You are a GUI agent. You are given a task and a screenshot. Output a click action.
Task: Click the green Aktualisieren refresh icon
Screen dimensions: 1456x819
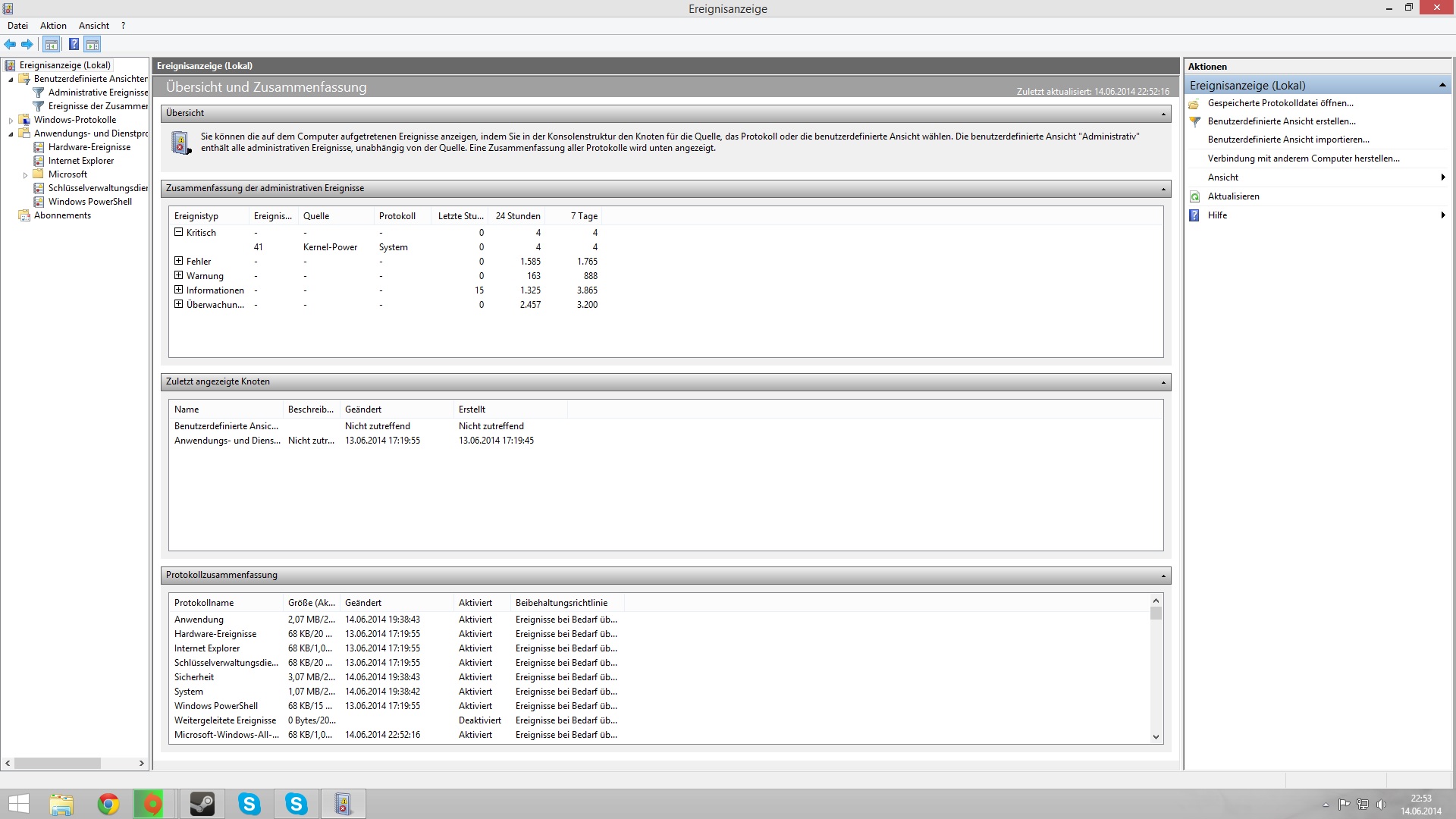1195,196
